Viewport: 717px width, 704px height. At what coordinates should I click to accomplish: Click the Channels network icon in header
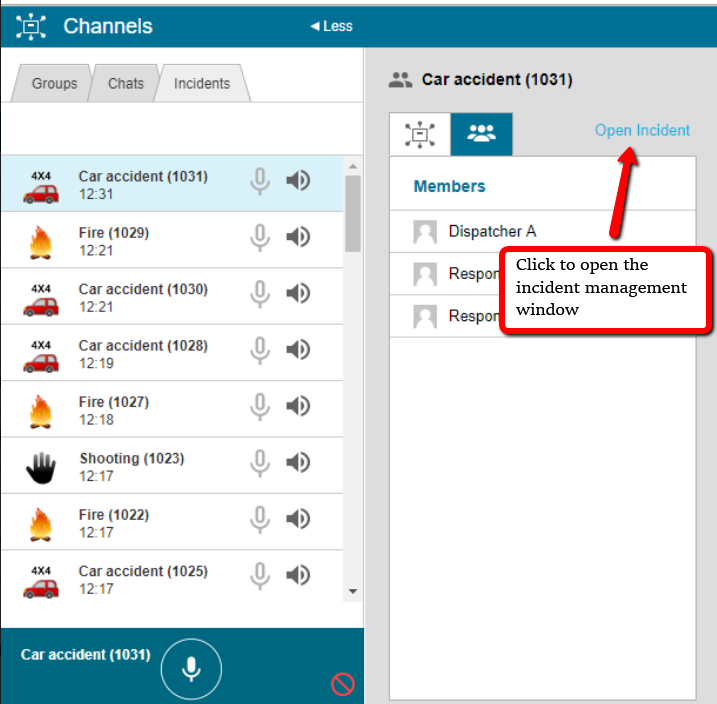tap(31, 26)
